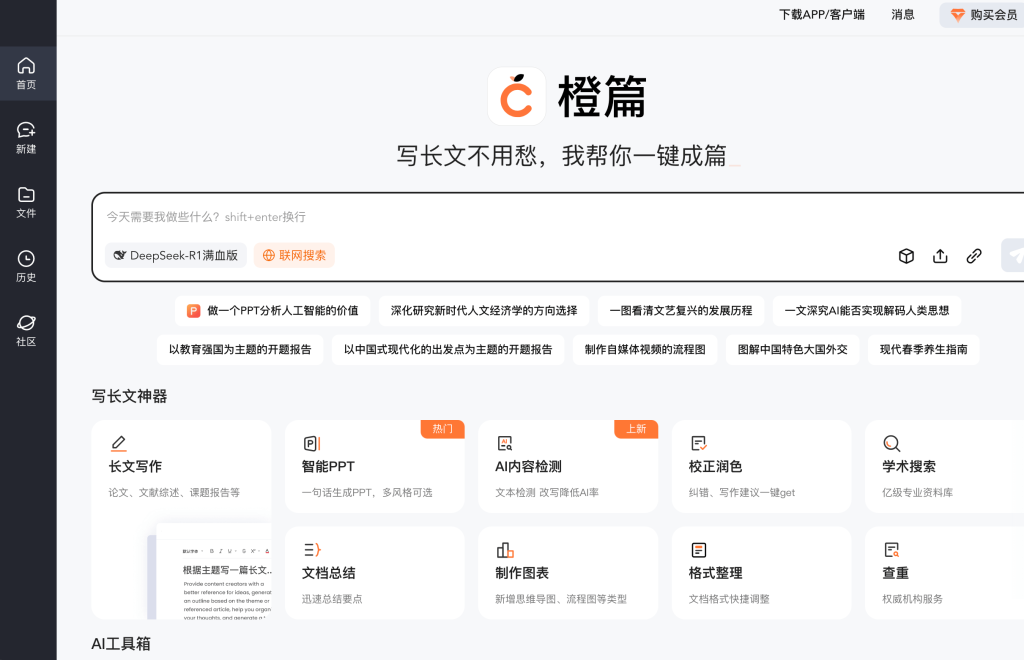Click the text 迅速总结要点

click(332, 599)
